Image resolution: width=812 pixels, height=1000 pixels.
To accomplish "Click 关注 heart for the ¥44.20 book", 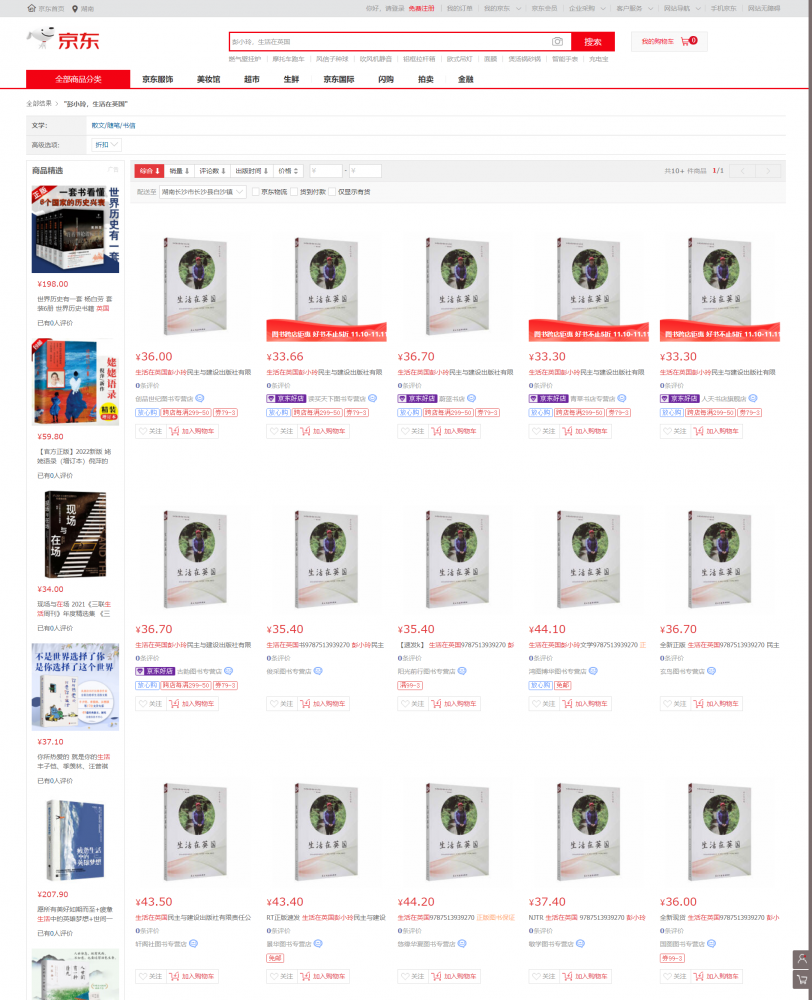I will click(x=411, y=976).
